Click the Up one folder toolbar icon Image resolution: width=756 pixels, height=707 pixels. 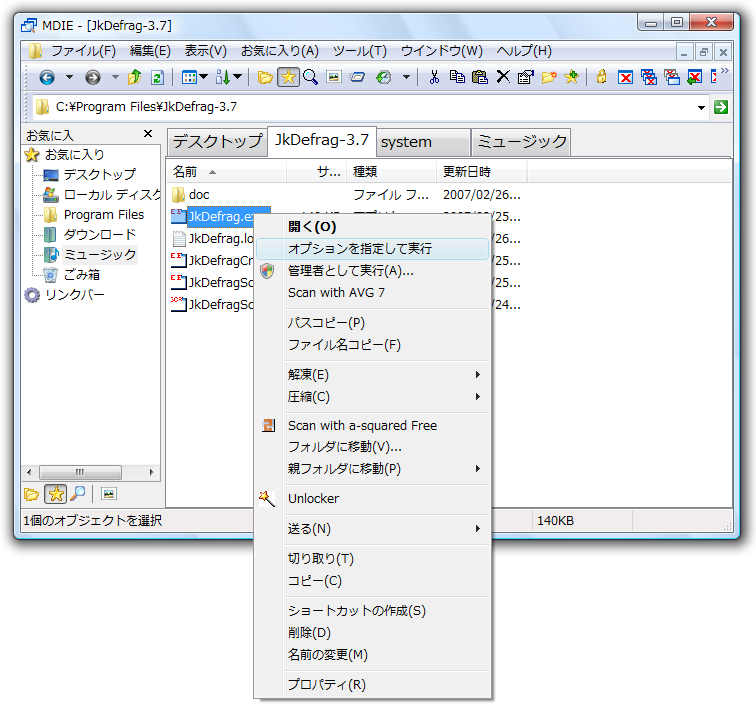(x=134, y=77)
